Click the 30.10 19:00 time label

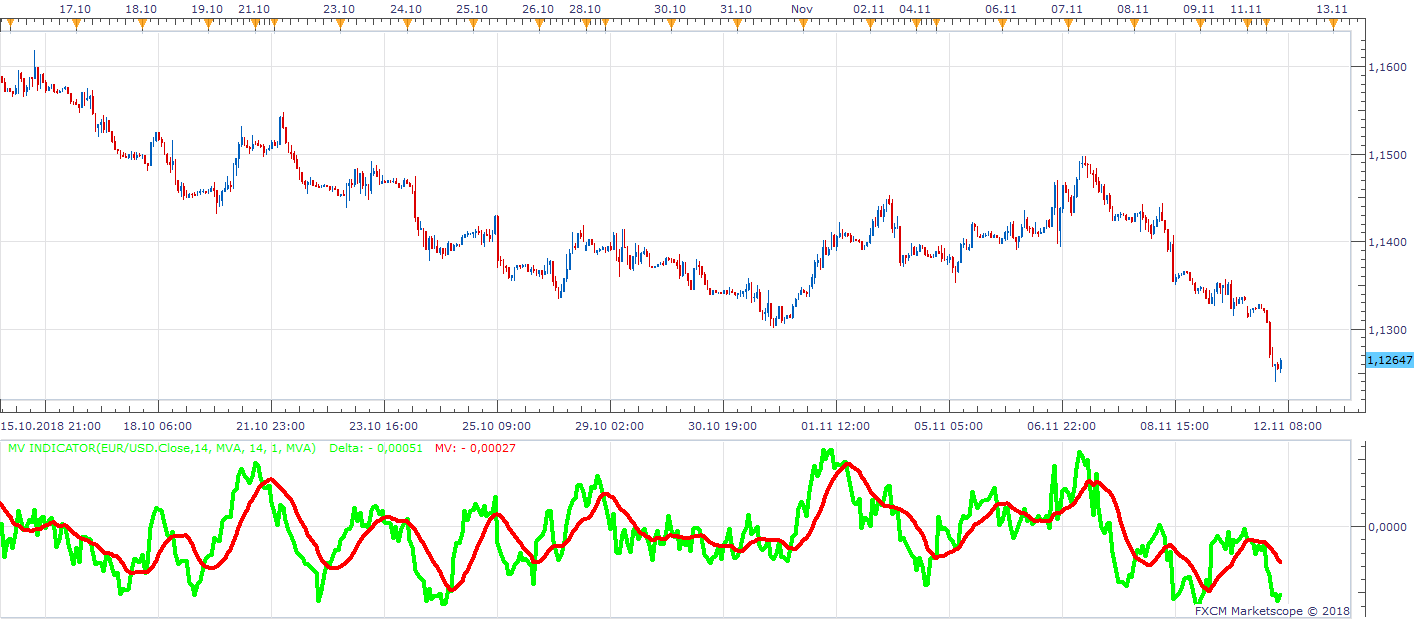click(723, 425)
